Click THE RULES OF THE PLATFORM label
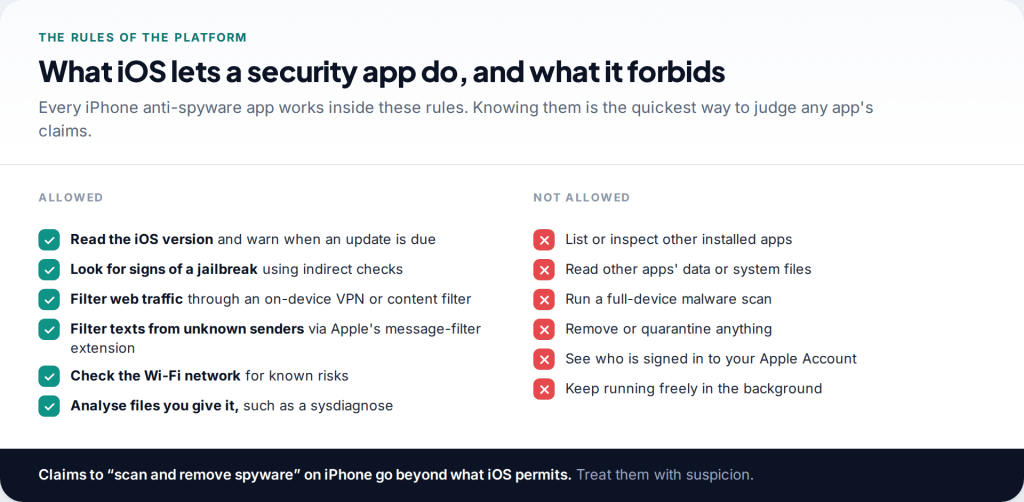The width and height of the screenshot is (1024, 502). click(143, 38)
